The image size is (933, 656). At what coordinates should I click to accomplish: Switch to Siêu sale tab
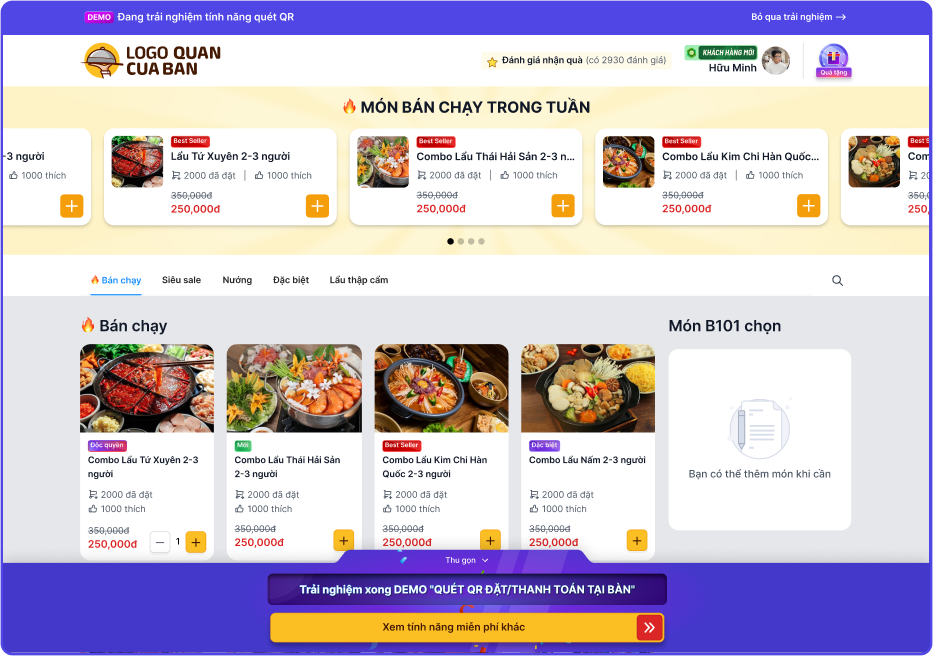coord(181,280)
